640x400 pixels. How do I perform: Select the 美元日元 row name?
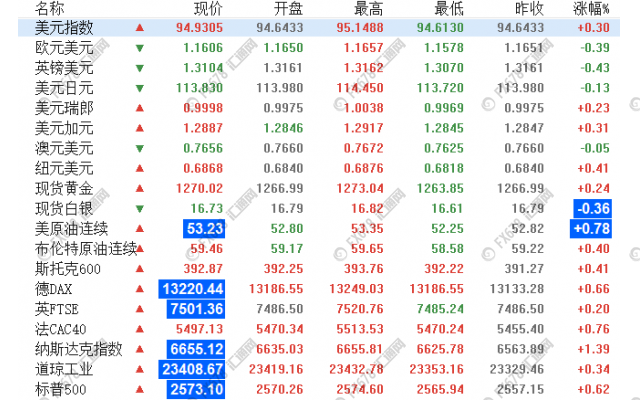64,88
